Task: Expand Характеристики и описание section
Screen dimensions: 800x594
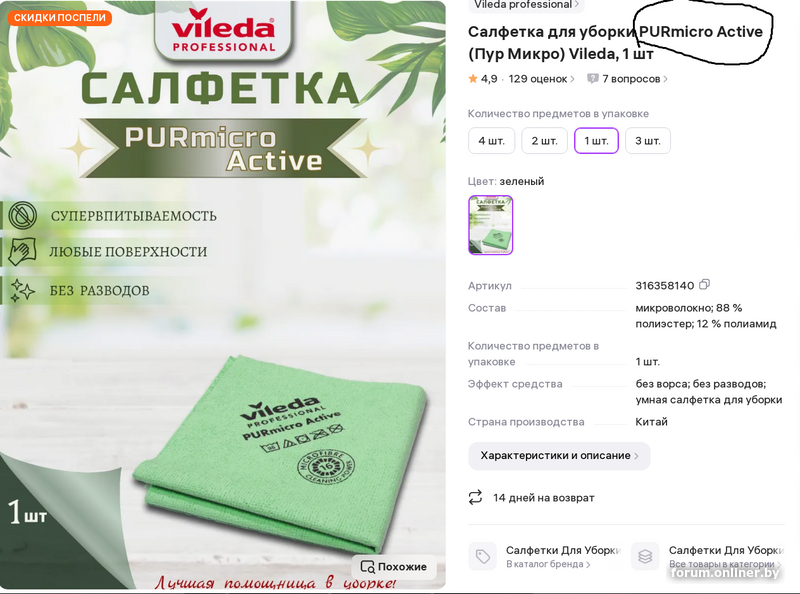Action: [x=559, y=456]
